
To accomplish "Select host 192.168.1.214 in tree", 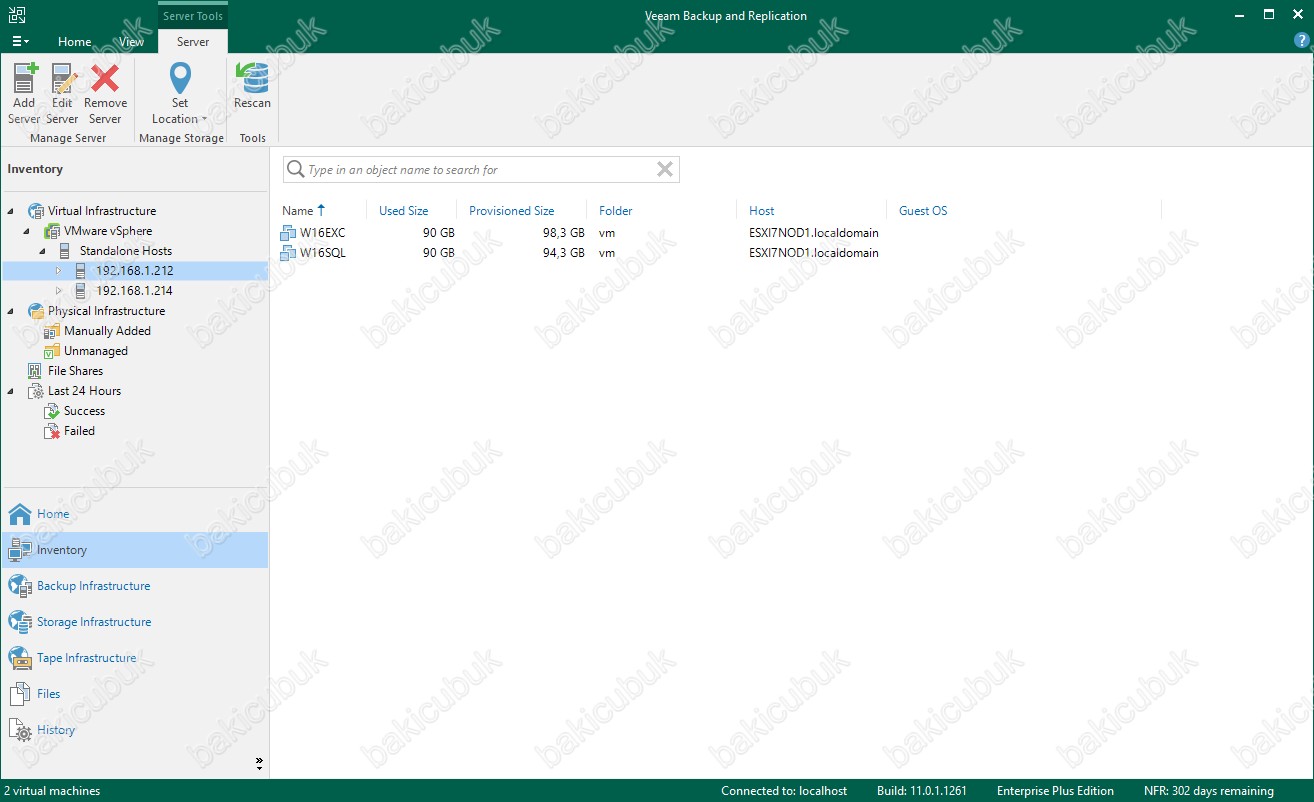I will pyautogui.click(x=134, y=291).
